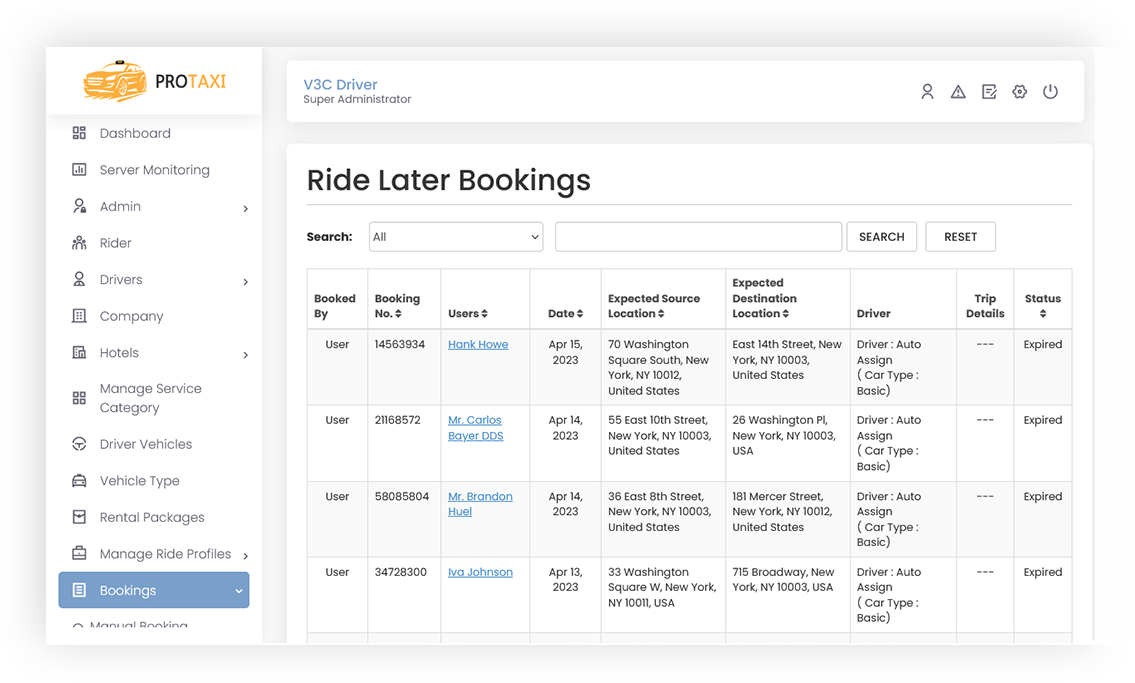Click the Admin person icon
Screen dimensions: 1135x683
point(80,206)
